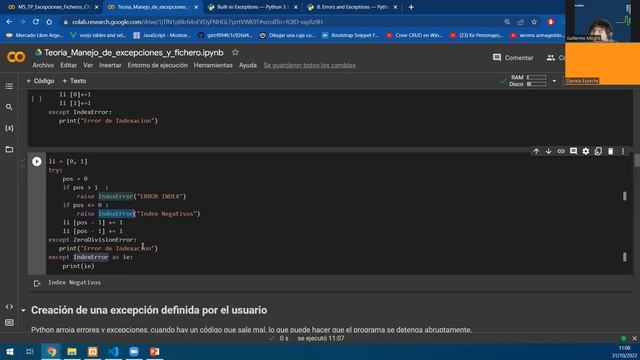Add a text cell with + Texto

click(74, 81)
